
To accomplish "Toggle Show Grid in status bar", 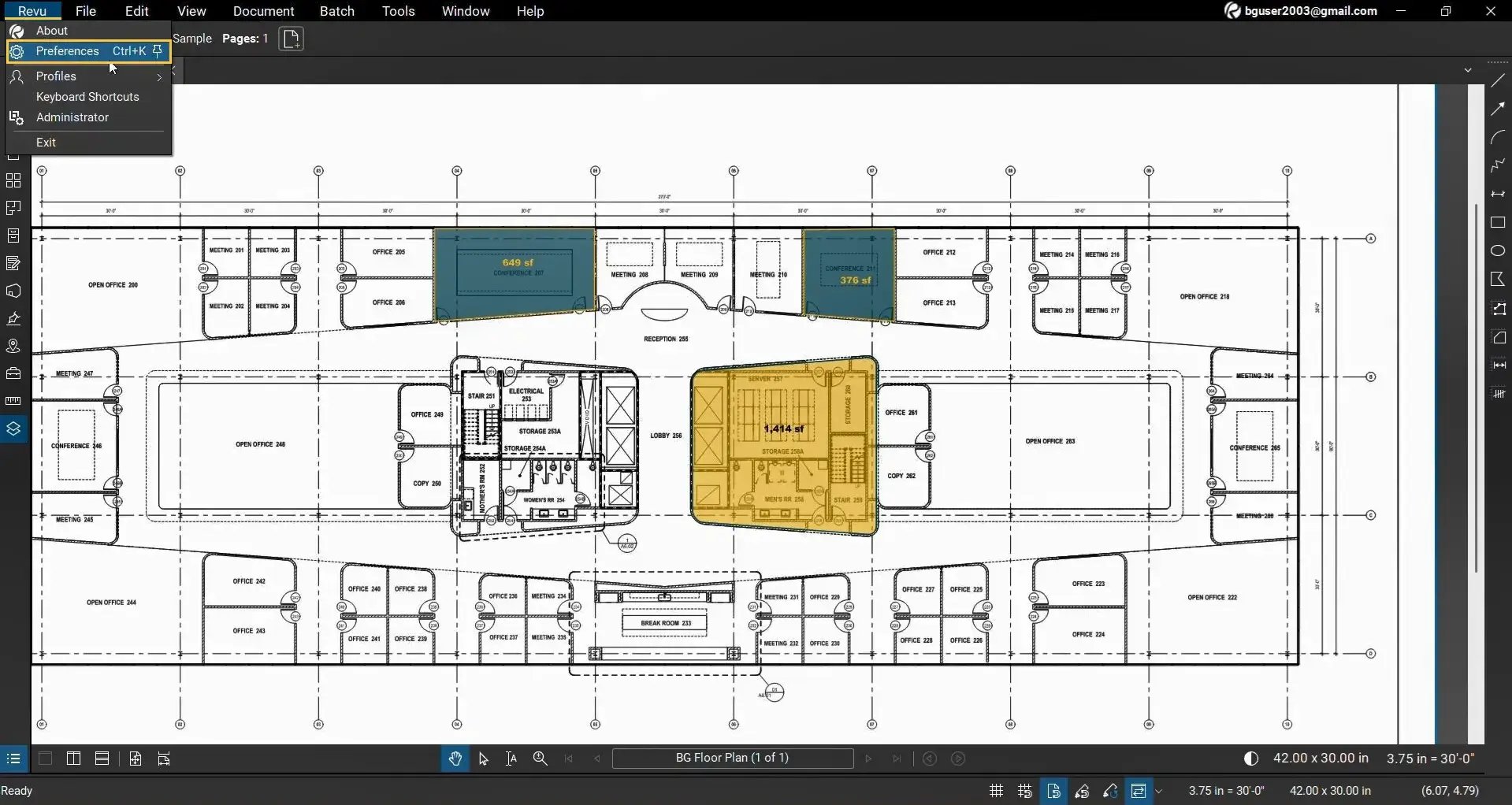I will 997,791.
